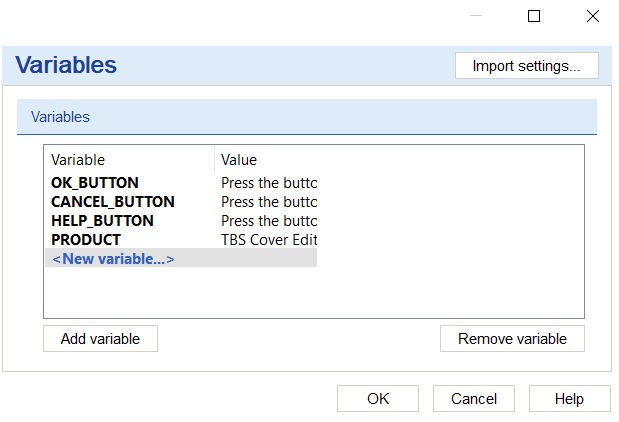
Task: Click the value cell for HELP_BUTTON
Action: (268, 221)
